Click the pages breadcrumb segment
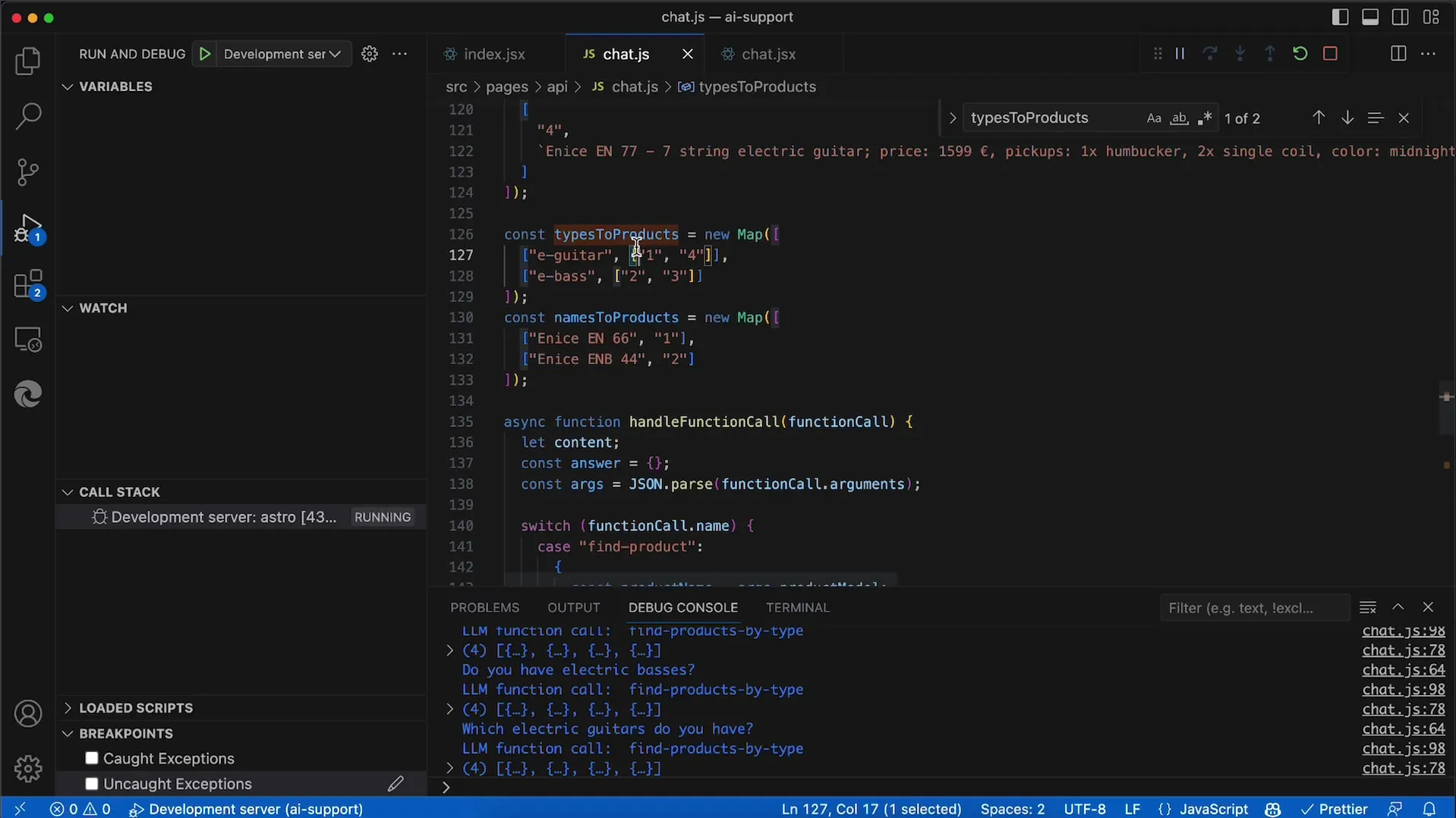Screen dimensions: 1456x818 (506, 87)
